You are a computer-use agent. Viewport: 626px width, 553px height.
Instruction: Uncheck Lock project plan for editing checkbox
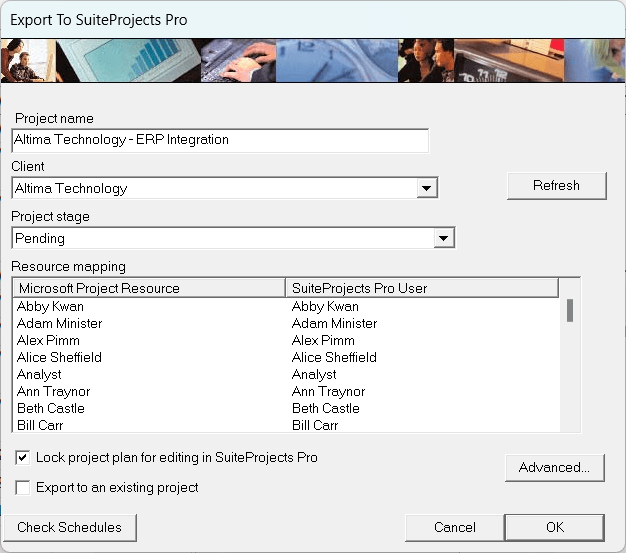(23, 458)
